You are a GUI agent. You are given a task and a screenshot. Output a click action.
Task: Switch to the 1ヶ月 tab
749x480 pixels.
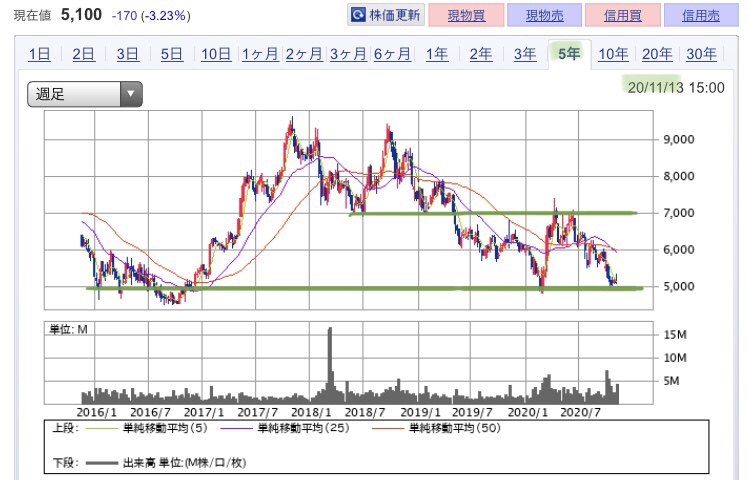[x=260, y=55]
